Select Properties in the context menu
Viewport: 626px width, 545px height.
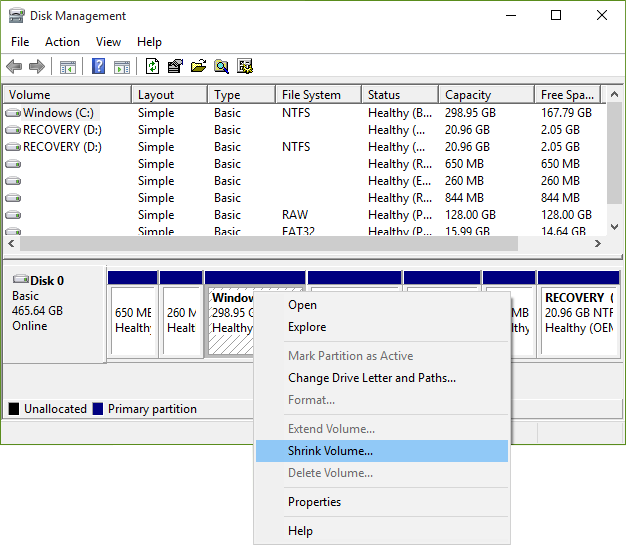point(314,502)
